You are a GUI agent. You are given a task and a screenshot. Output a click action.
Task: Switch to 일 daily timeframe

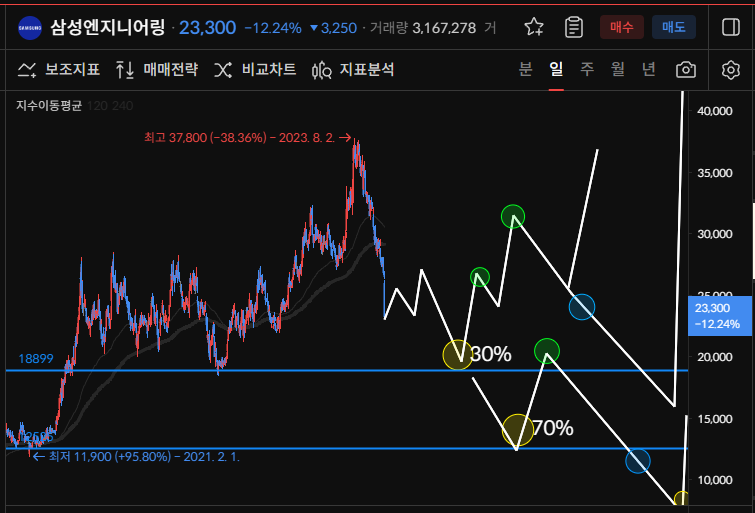point(556,69)
